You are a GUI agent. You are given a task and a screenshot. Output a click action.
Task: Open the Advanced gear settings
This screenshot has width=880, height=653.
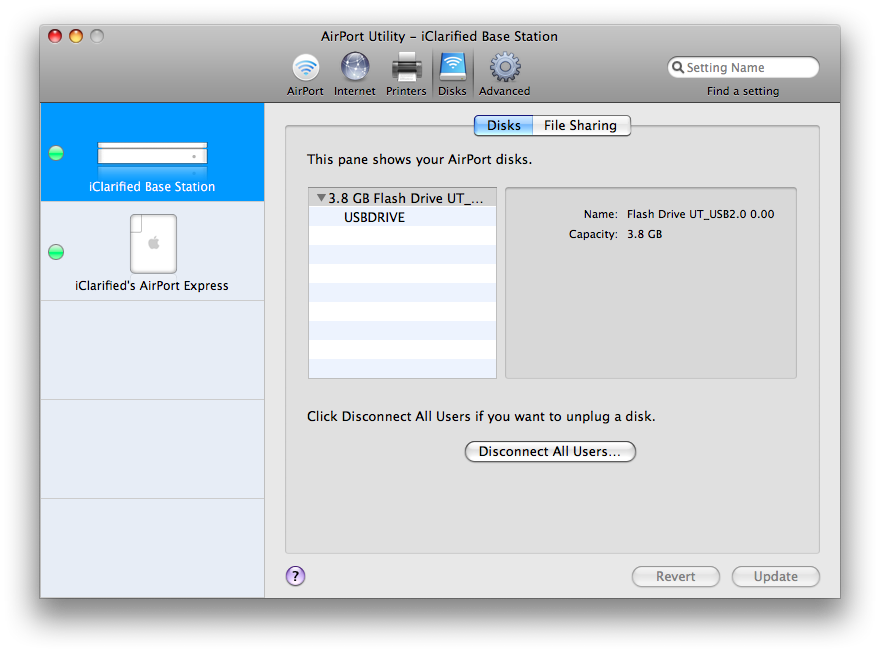point(504,74)
